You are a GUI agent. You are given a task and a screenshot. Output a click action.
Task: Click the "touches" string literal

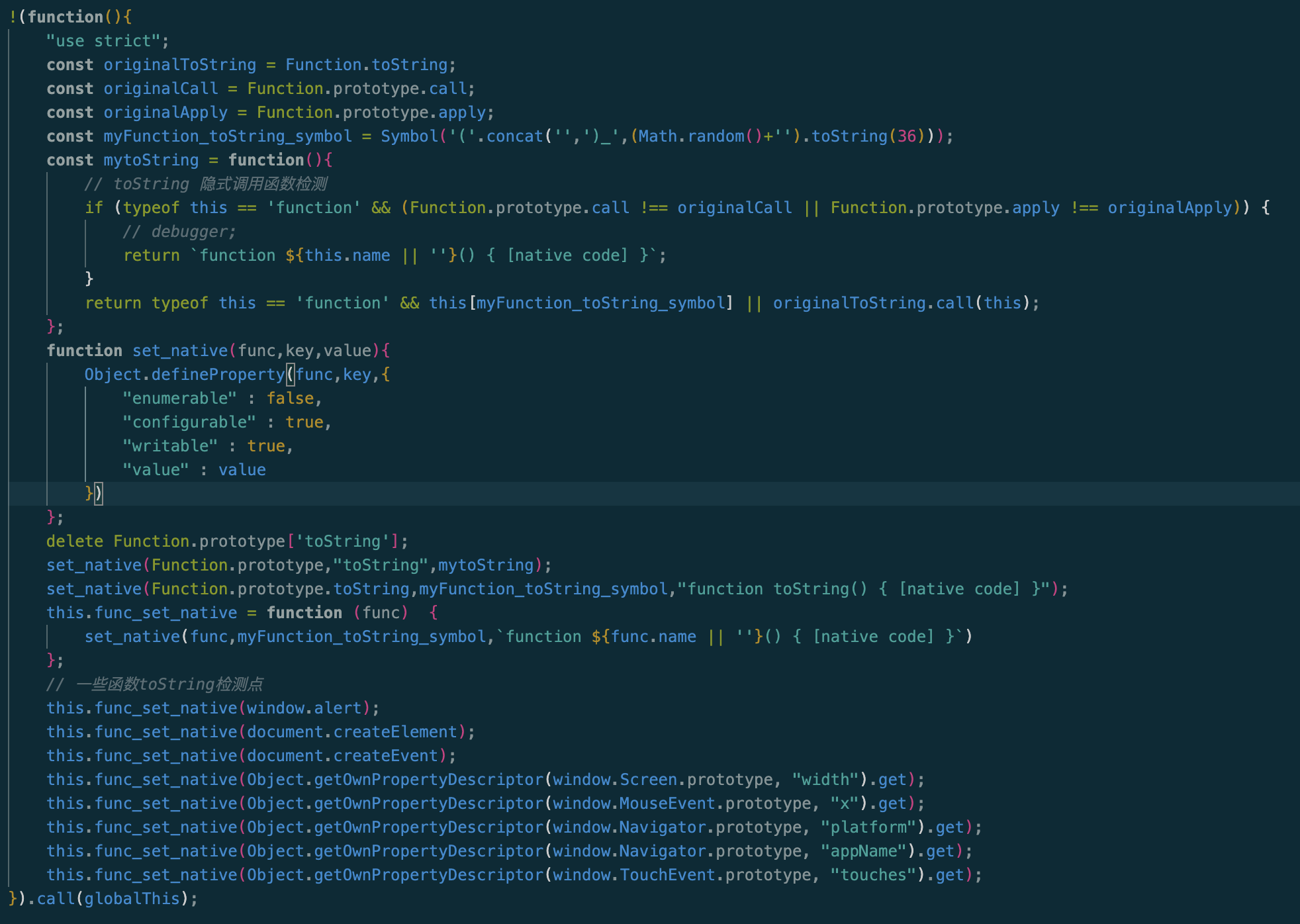point(872,875)
